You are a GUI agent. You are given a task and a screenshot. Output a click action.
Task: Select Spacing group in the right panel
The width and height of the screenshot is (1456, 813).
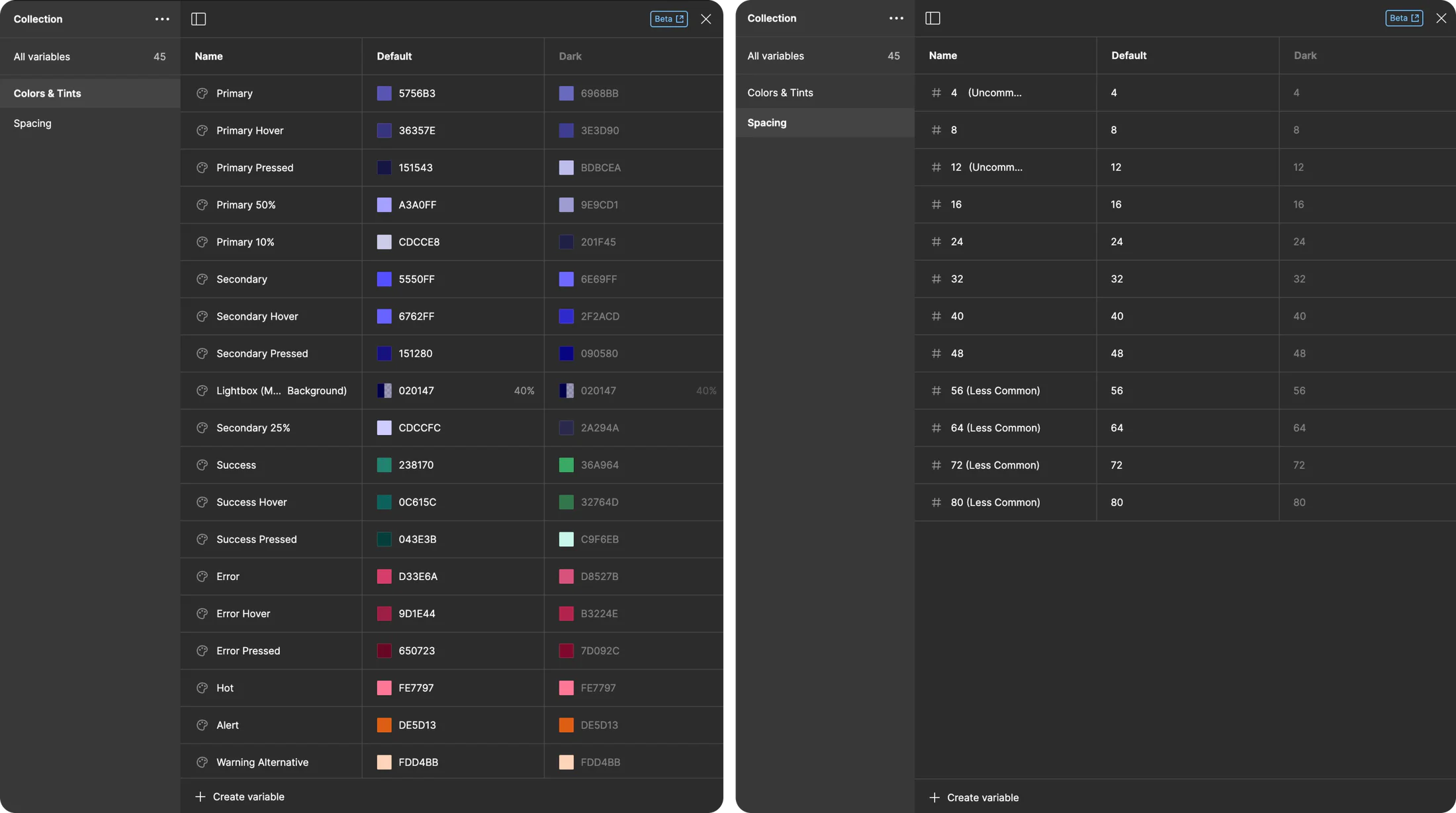825,122
